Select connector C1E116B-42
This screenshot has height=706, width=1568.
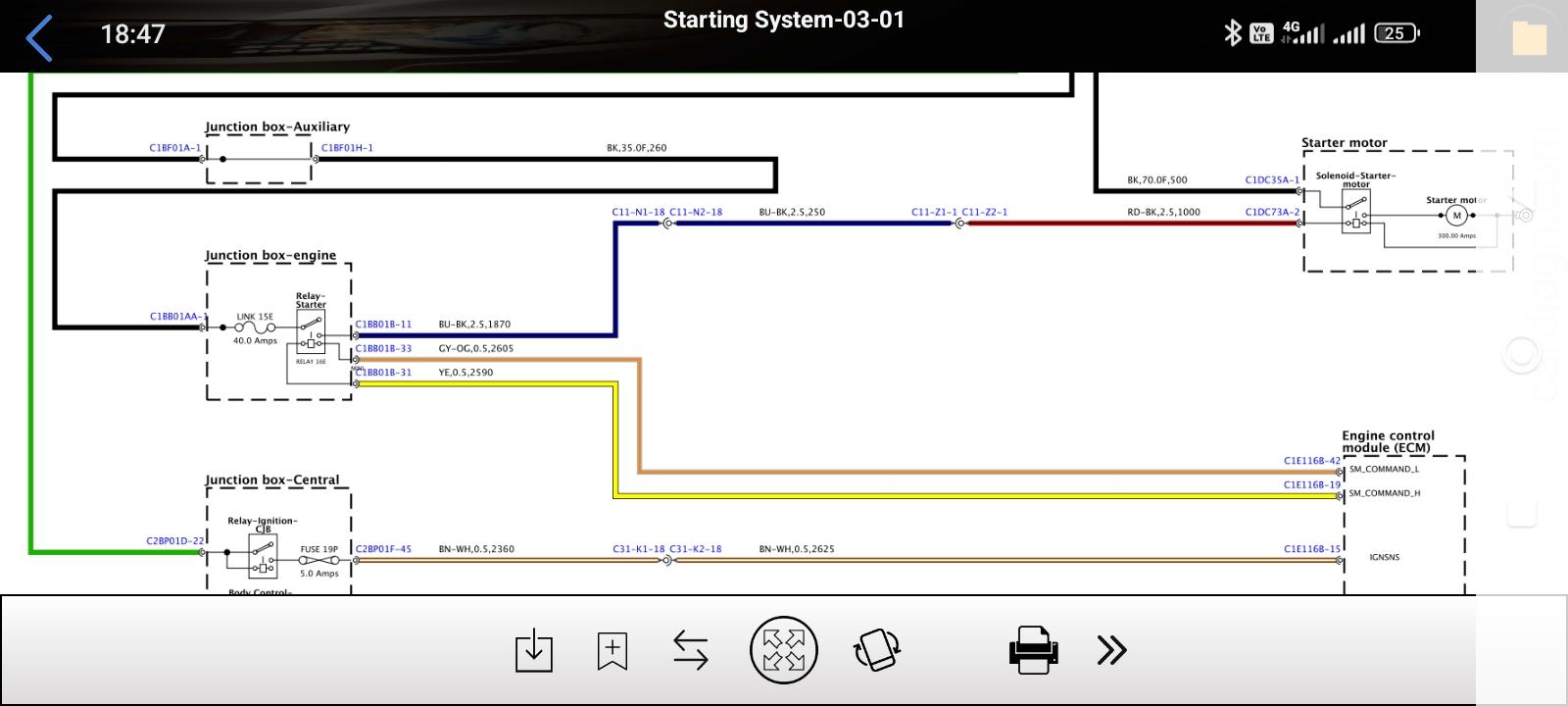click(x=1312, y=461)
